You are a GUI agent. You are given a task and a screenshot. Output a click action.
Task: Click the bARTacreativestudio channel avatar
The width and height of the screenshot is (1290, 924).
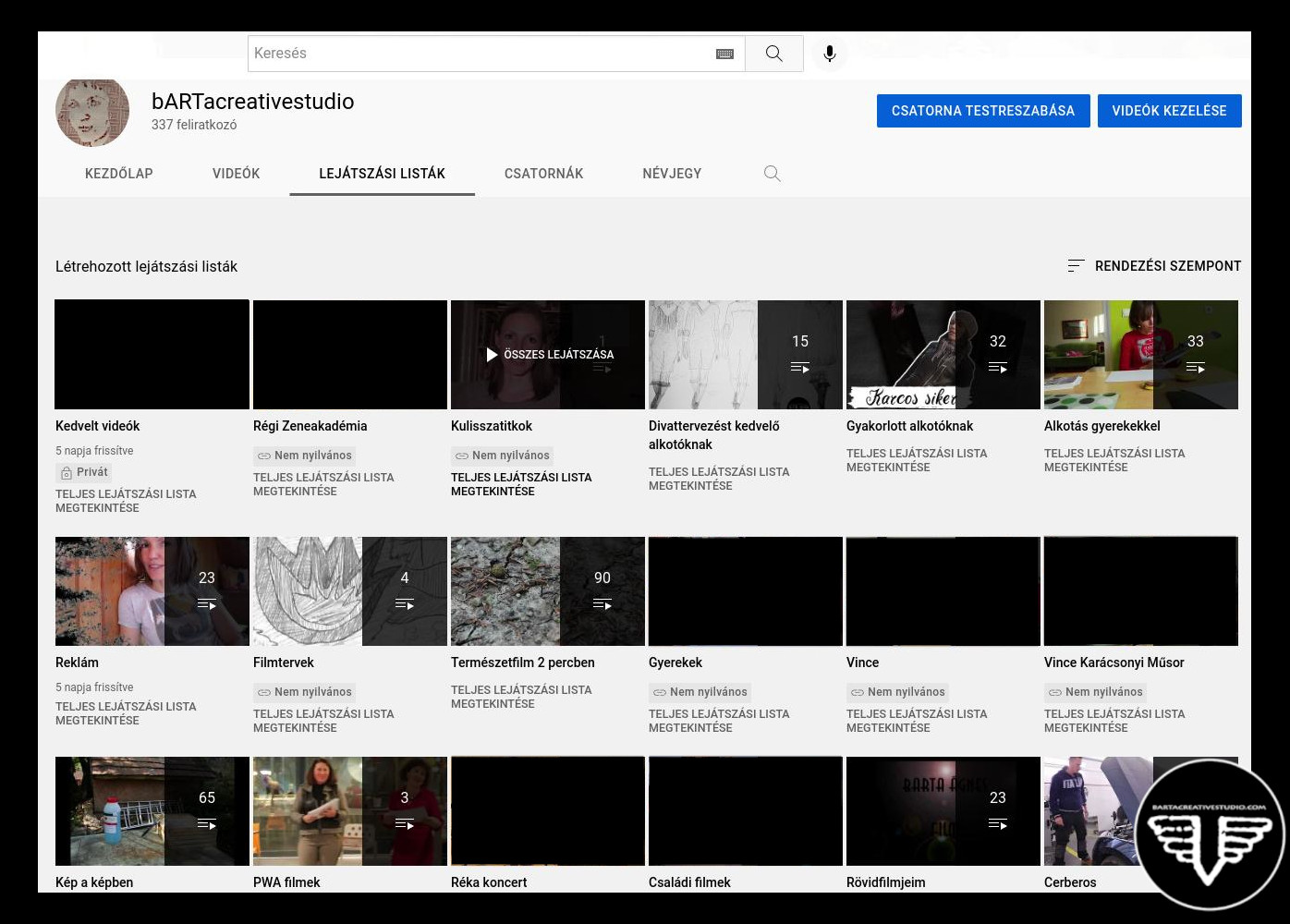click(92, 112)
